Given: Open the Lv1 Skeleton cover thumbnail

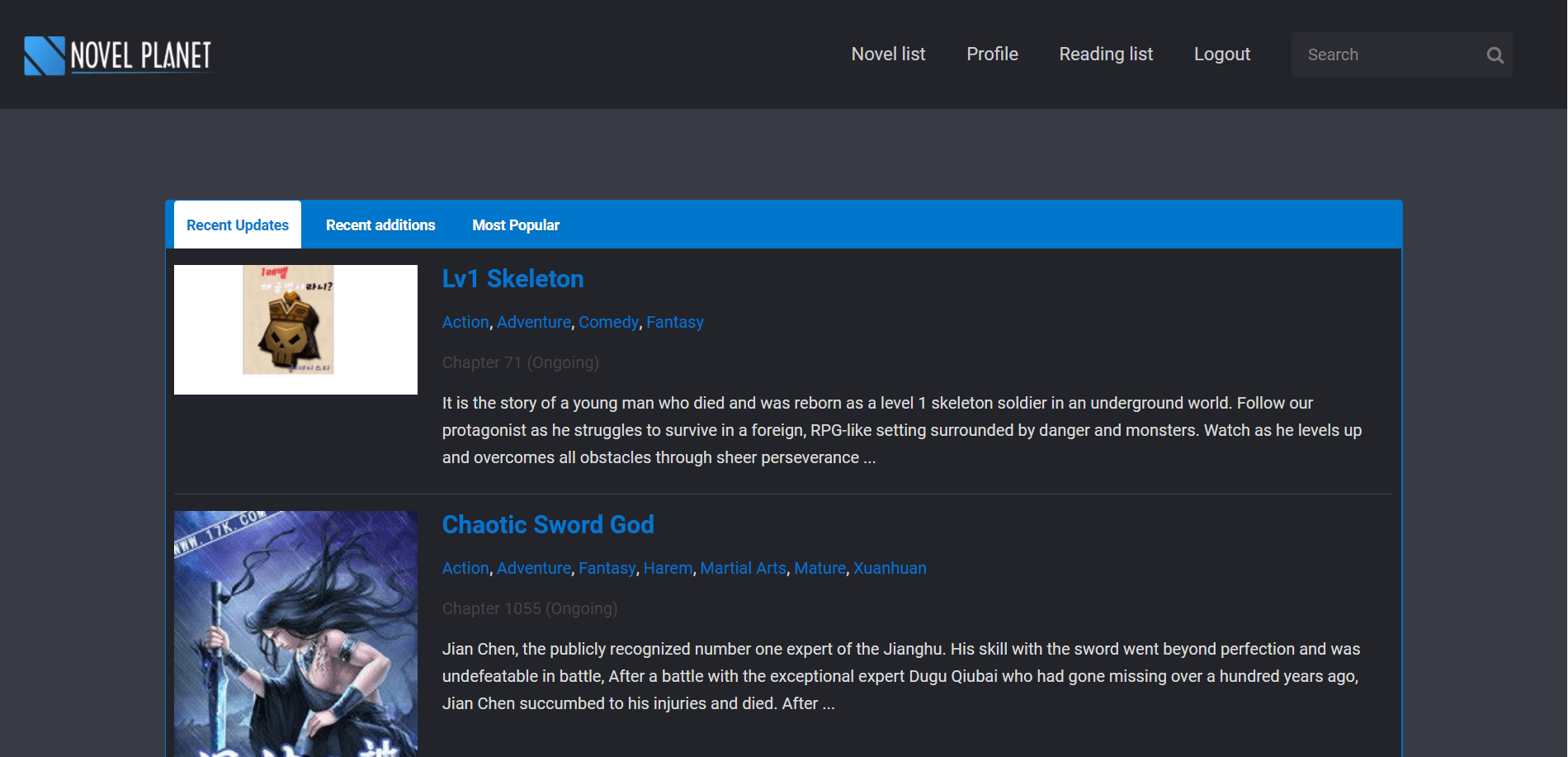Looking at the screenshot, I should click(295, 329).
